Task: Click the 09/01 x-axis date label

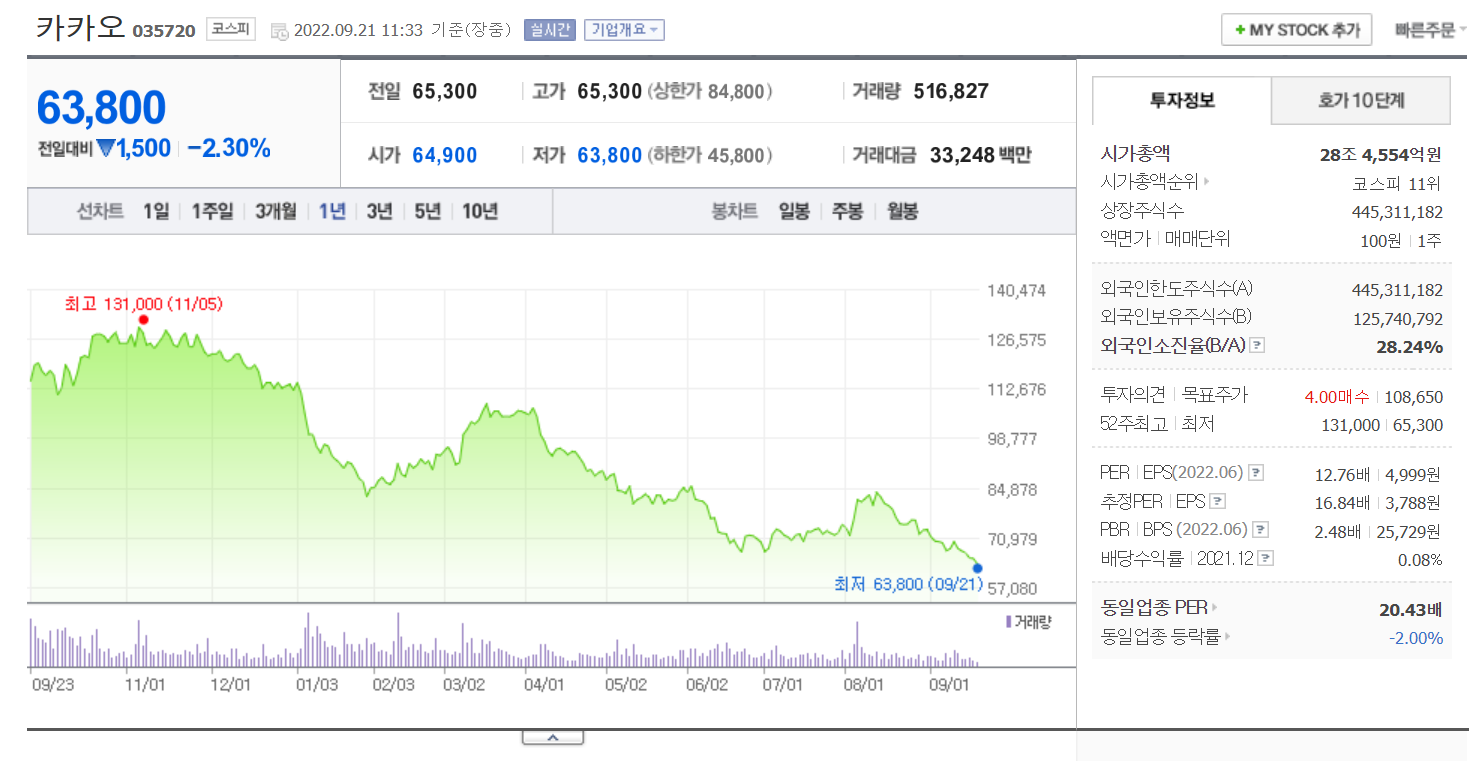Action: [950, 685]
